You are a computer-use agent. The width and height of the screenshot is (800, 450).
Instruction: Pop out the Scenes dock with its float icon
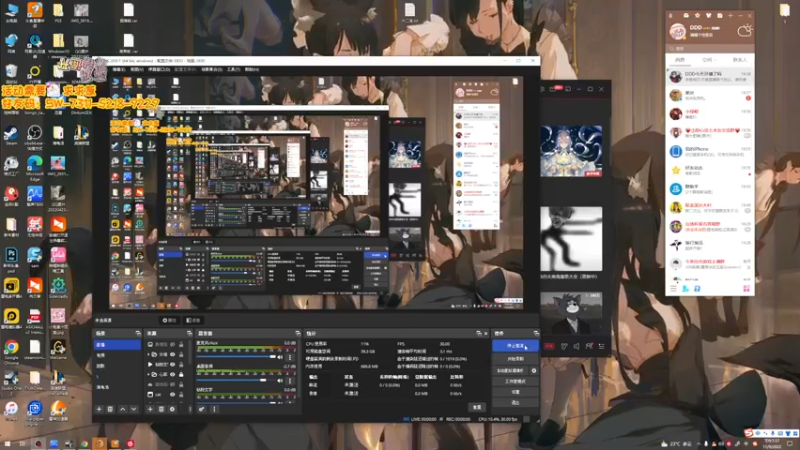[x=138, y=333]
